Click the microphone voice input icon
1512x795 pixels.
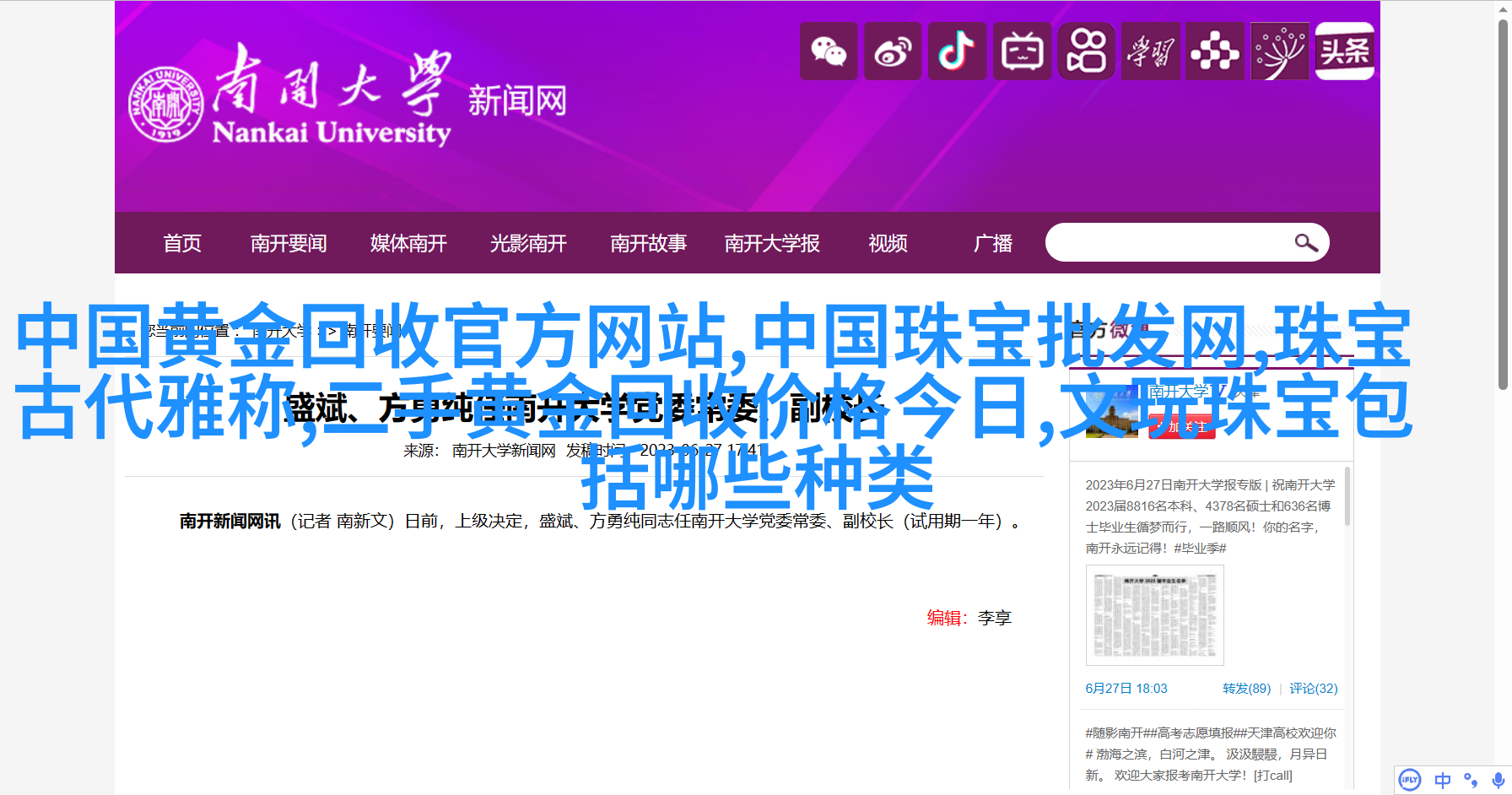pos(1498,780)
